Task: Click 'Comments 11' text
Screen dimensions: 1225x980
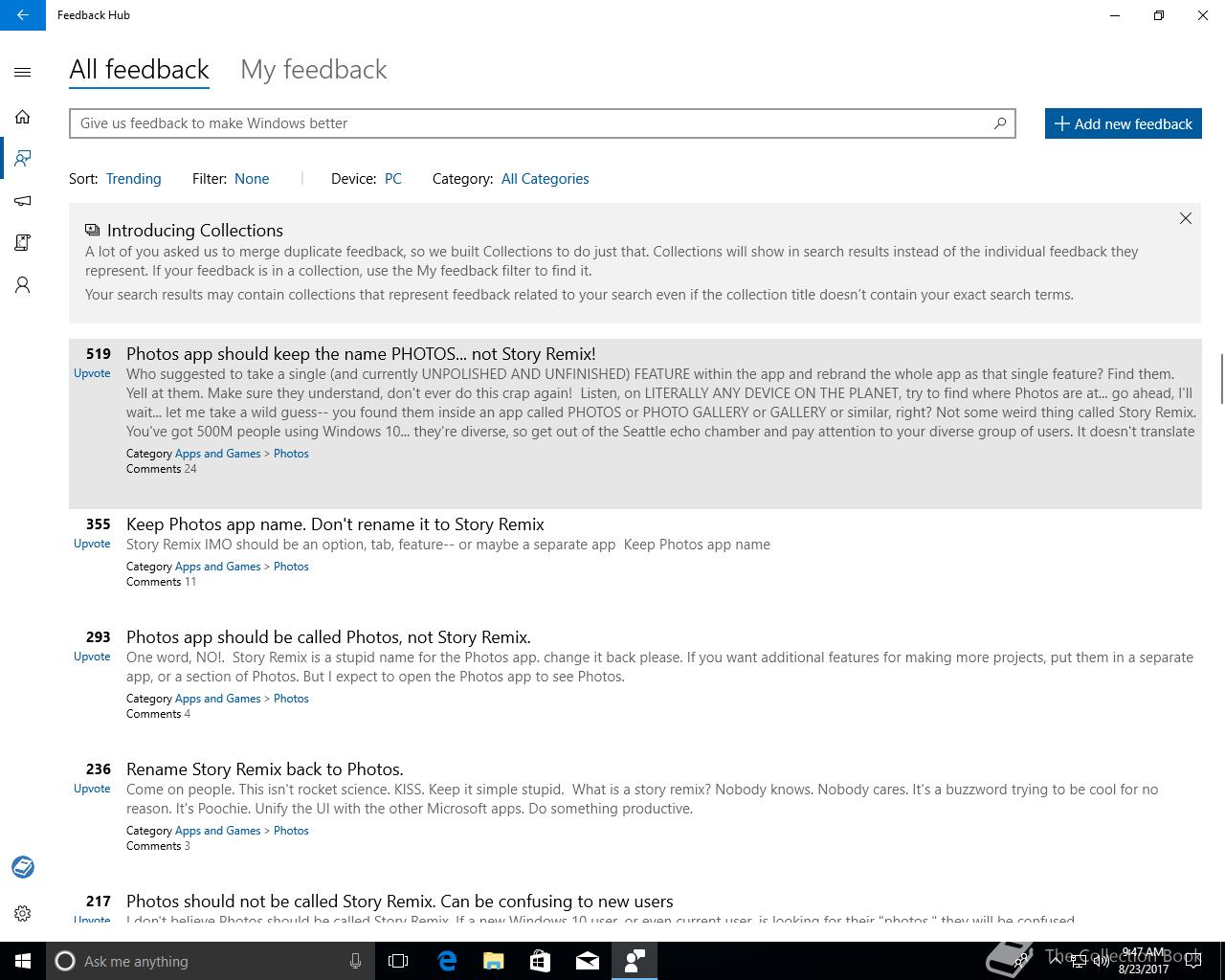Action: click(161, 582)
